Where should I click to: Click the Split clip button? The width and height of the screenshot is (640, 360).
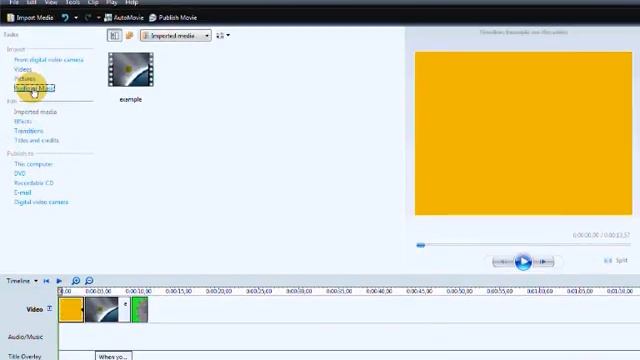(616, 260)
